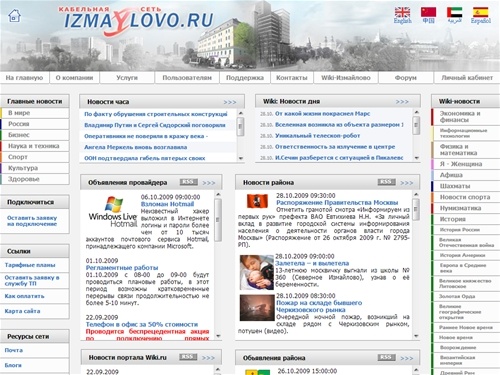Open От какой жизни покраснел Марс
500x375 pixels.
[x=322, y=114]
